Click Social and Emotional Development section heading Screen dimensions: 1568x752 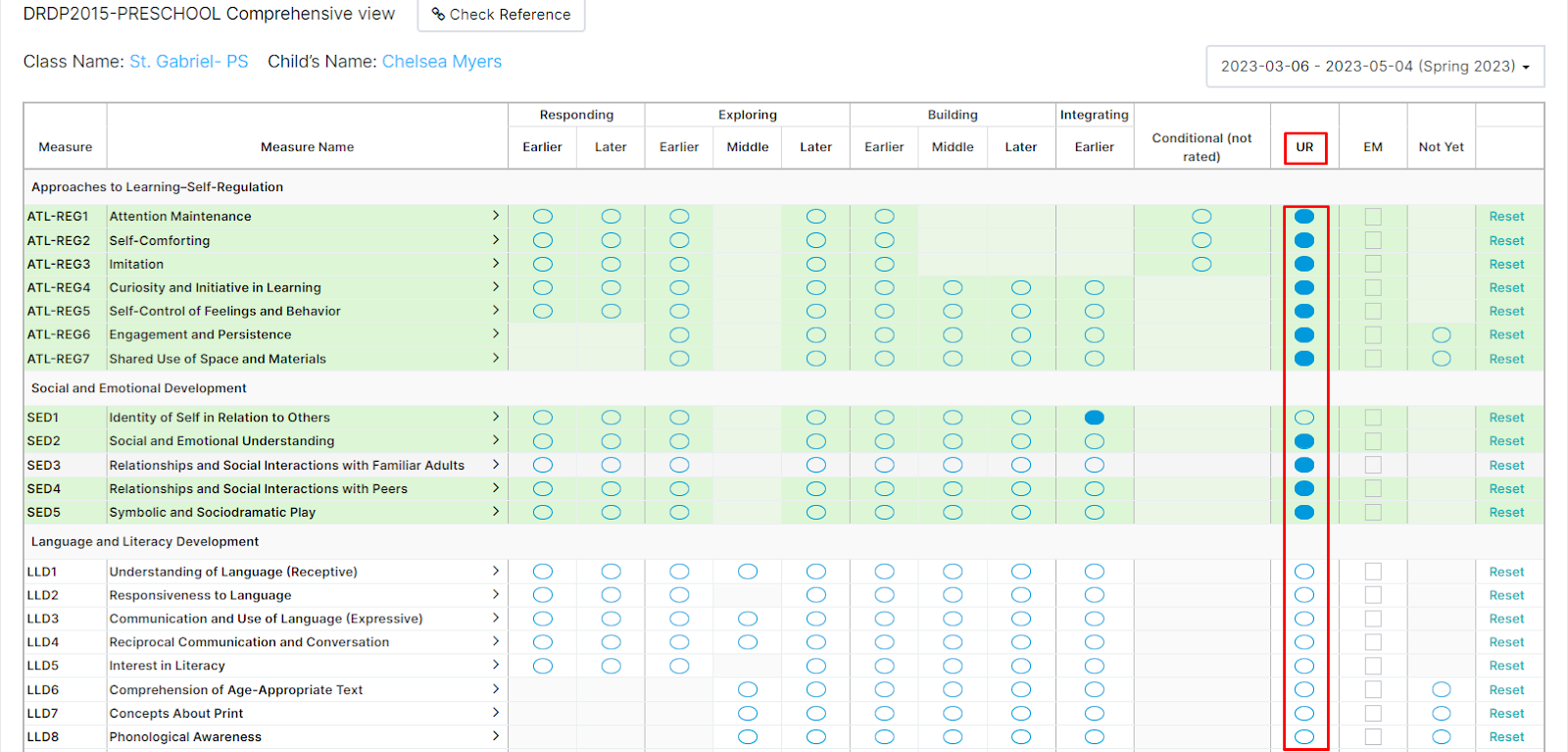pos(139,388)
